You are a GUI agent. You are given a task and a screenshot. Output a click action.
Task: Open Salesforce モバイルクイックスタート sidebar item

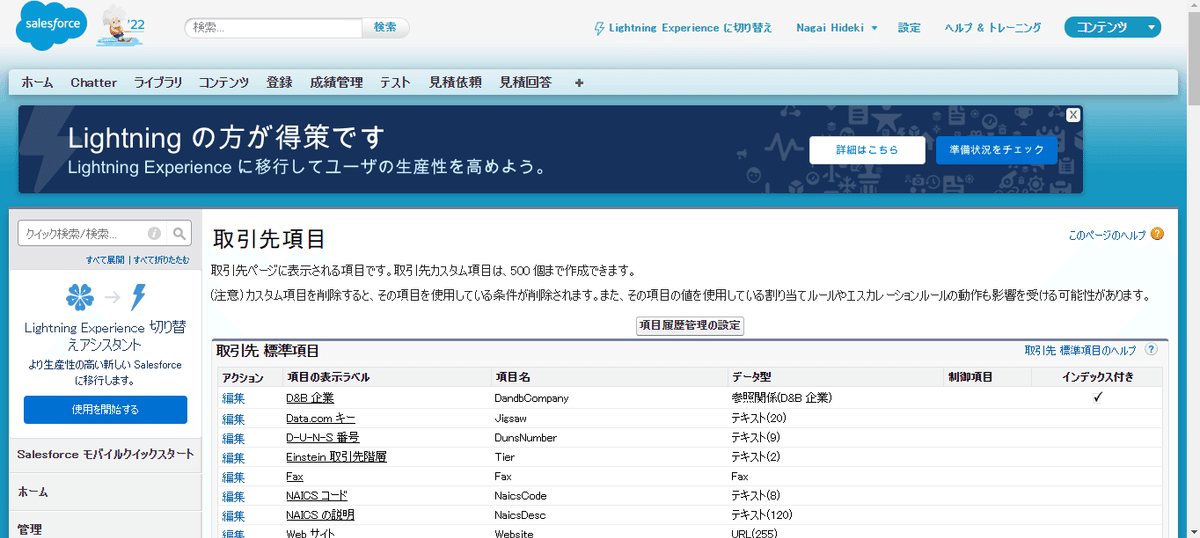[x=106, y=454]
